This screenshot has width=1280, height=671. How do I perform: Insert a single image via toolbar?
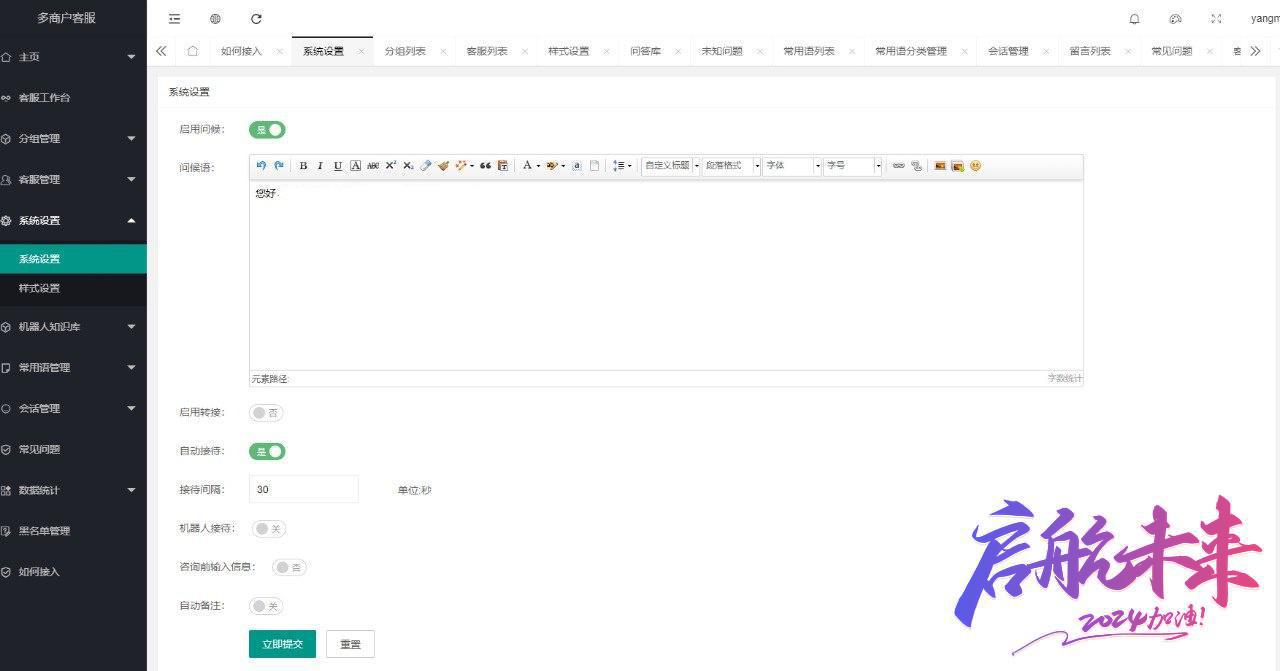940,166
